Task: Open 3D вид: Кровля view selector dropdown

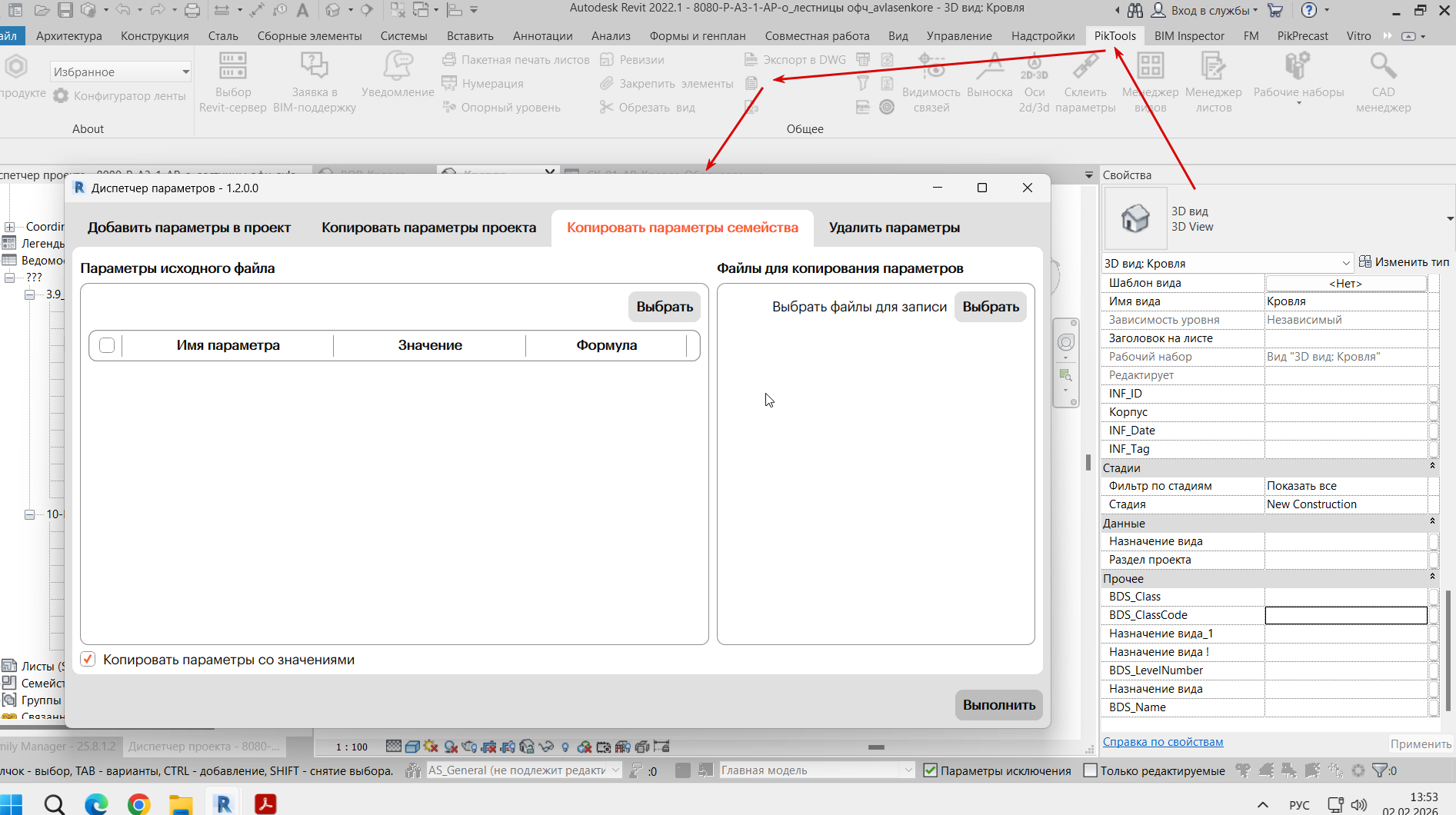Action: click(x=1228, y=263)
